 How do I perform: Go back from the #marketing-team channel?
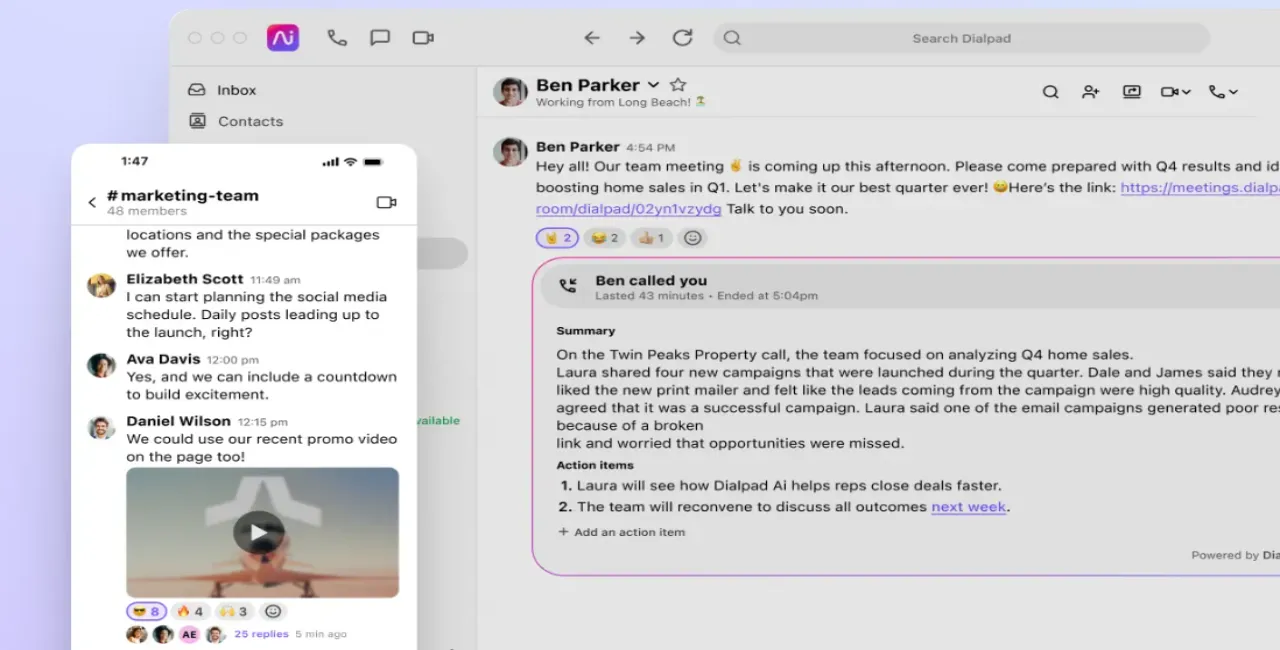point(92,203)
